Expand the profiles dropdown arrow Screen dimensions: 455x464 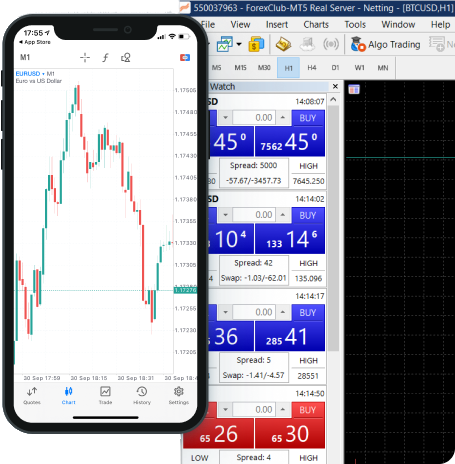click(239, 44)
